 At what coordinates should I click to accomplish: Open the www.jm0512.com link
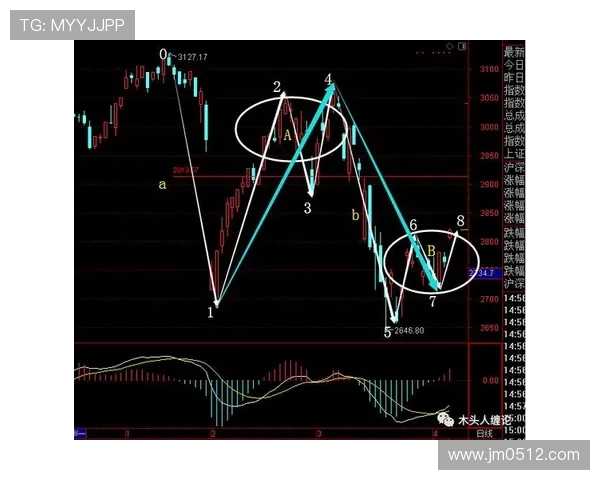tap(514, 455)
